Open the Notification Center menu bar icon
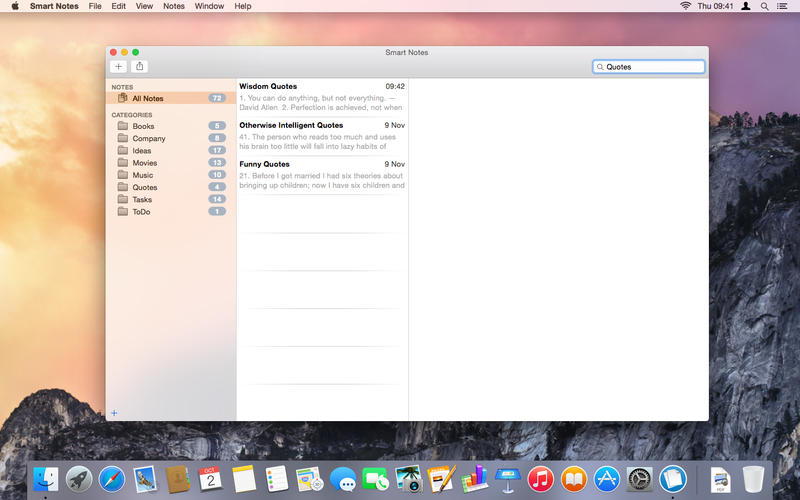The width and height of the screenshot is (800, 500). click(785, 6)
